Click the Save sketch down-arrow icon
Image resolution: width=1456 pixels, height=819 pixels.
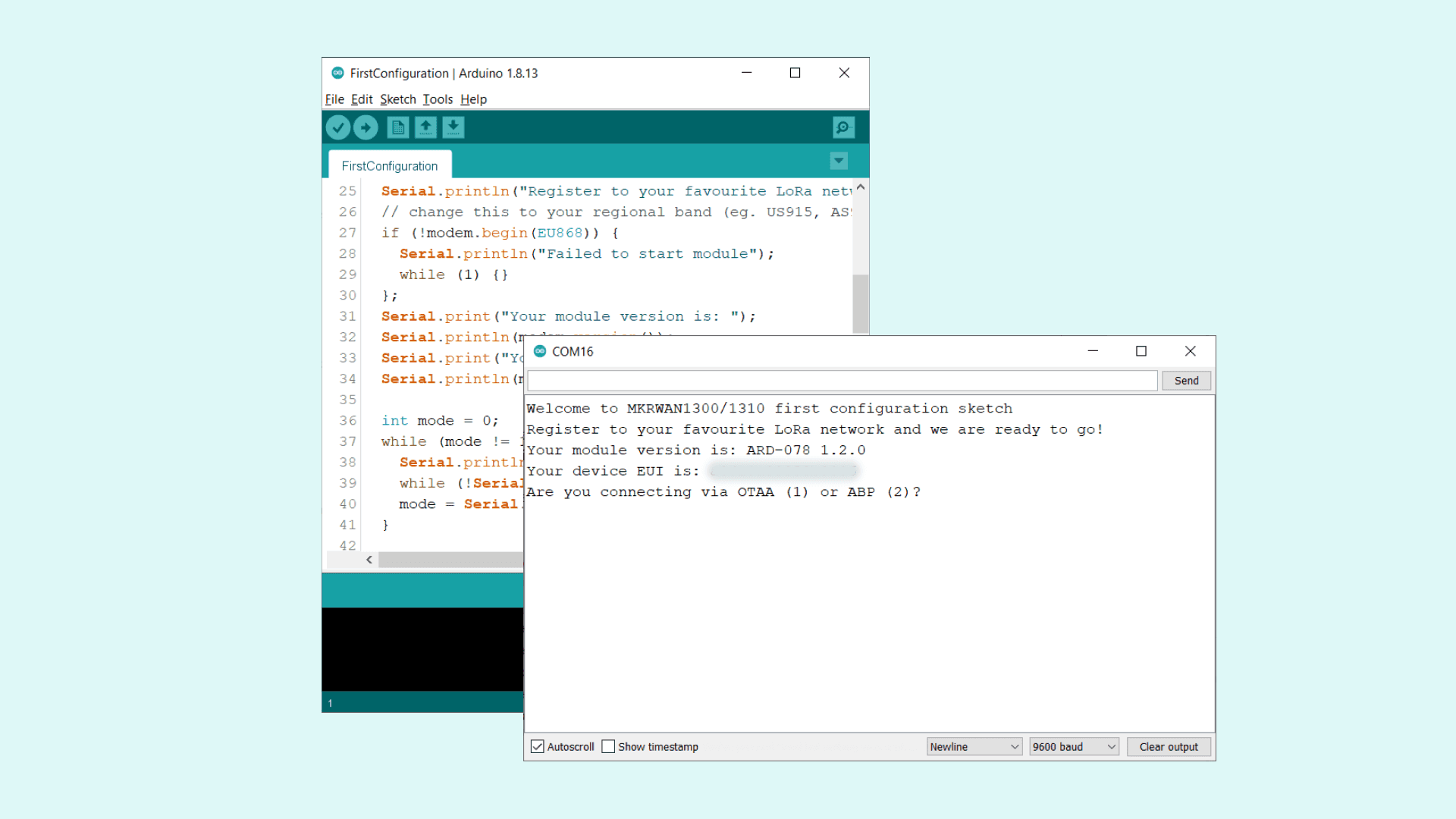(453, 127)
